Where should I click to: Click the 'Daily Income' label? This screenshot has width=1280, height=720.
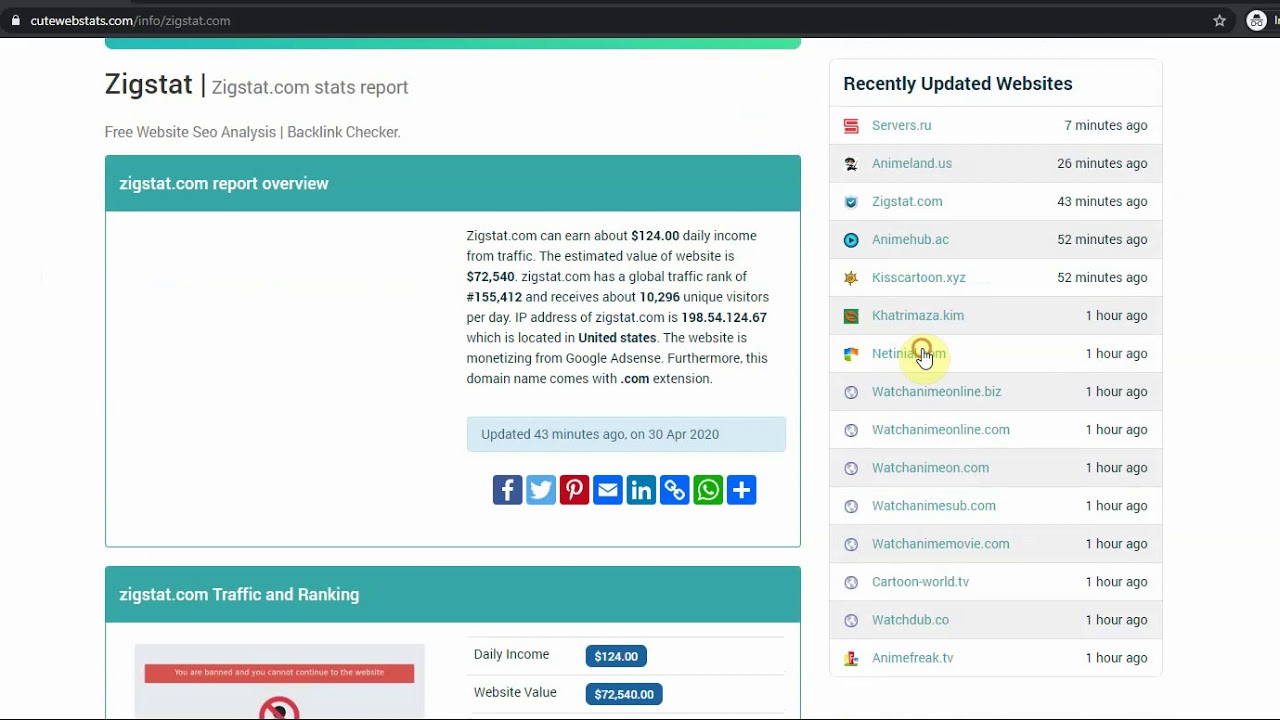511,654
